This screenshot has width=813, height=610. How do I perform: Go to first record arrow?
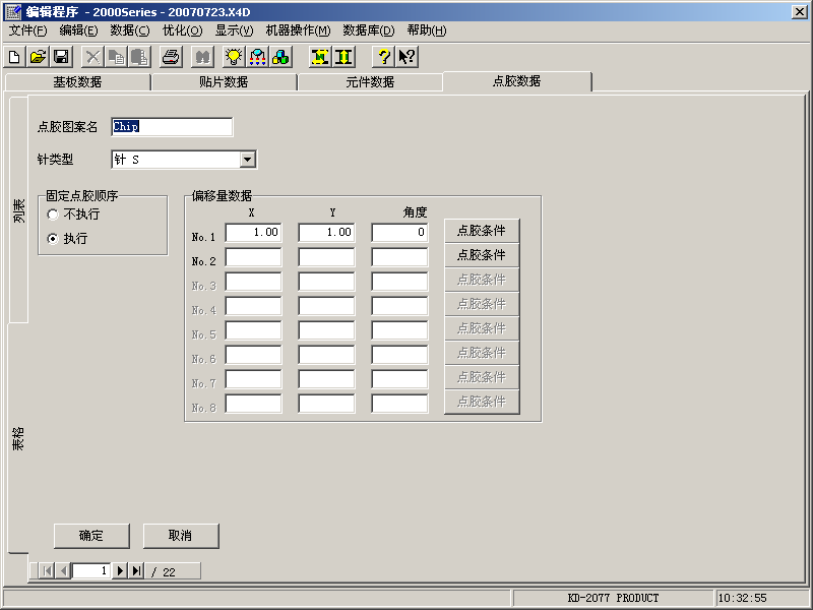tap(47, 571)
